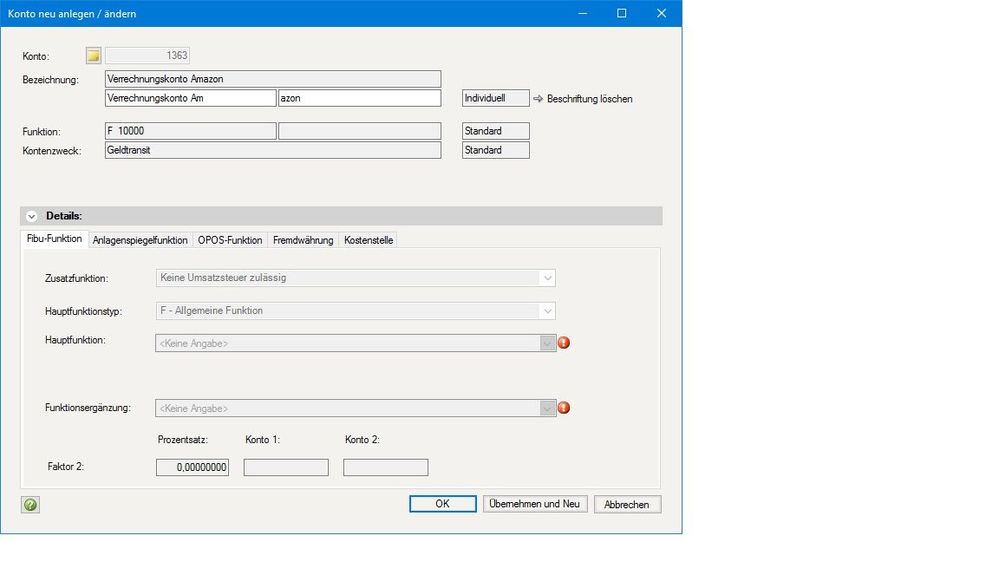
Task: Open the green help icon at bottom left
Action: pyautogui.click(x=30, y=505)
